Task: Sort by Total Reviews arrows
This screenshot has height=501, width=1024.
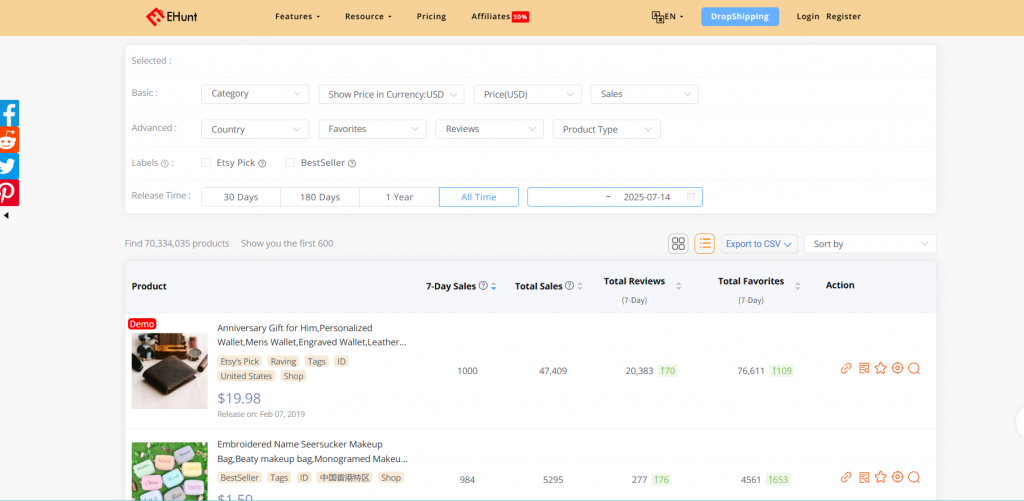Action: coord(679,286)
